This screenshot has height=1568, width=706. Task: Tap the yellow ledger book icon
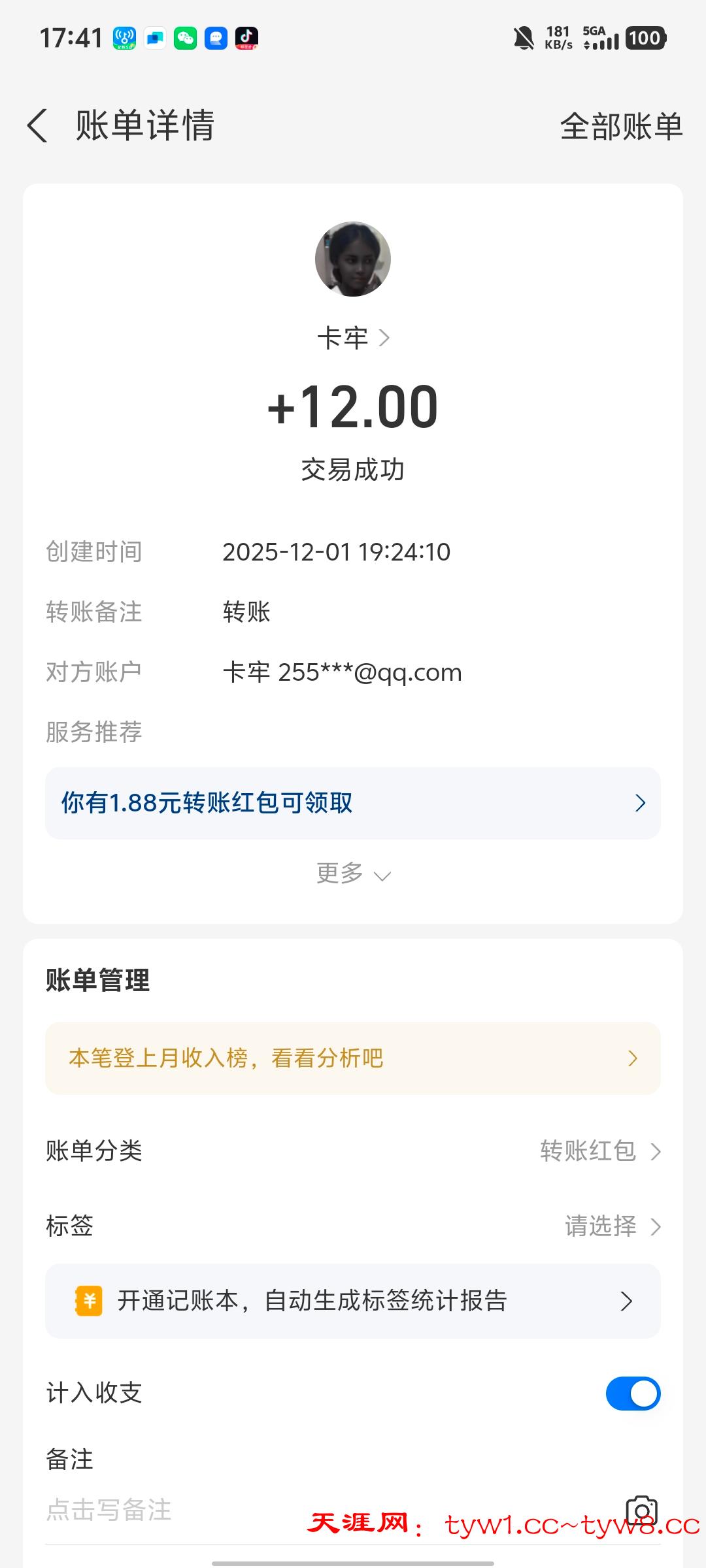tap(89, 1301)
